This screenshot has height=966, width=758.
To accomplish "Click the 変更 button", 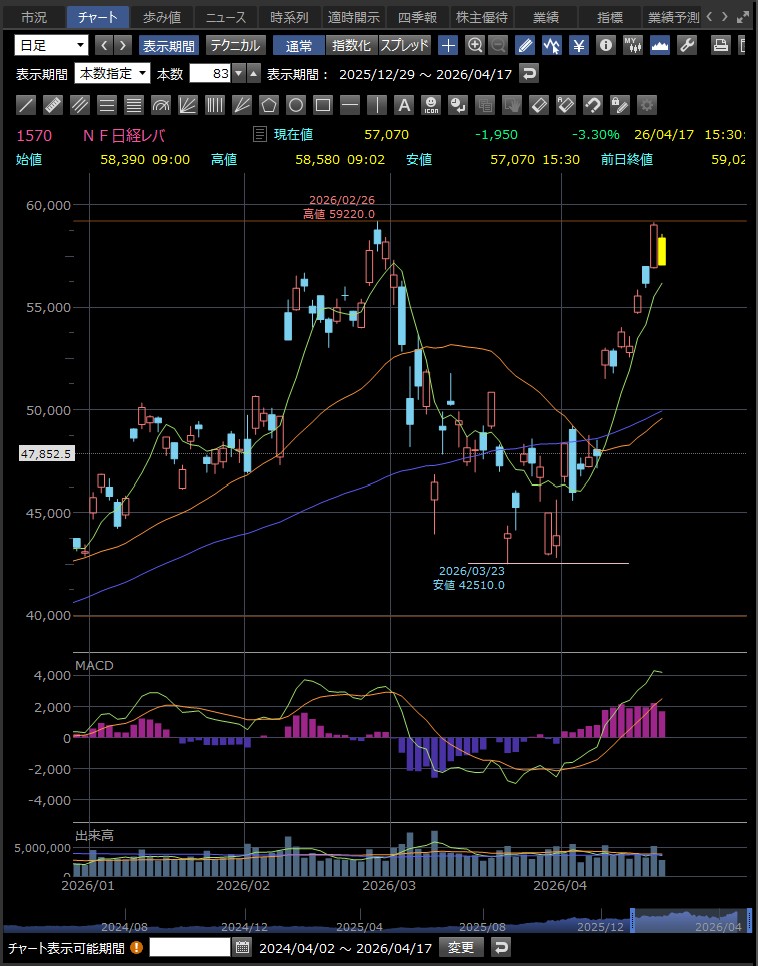I will (464, 947).
